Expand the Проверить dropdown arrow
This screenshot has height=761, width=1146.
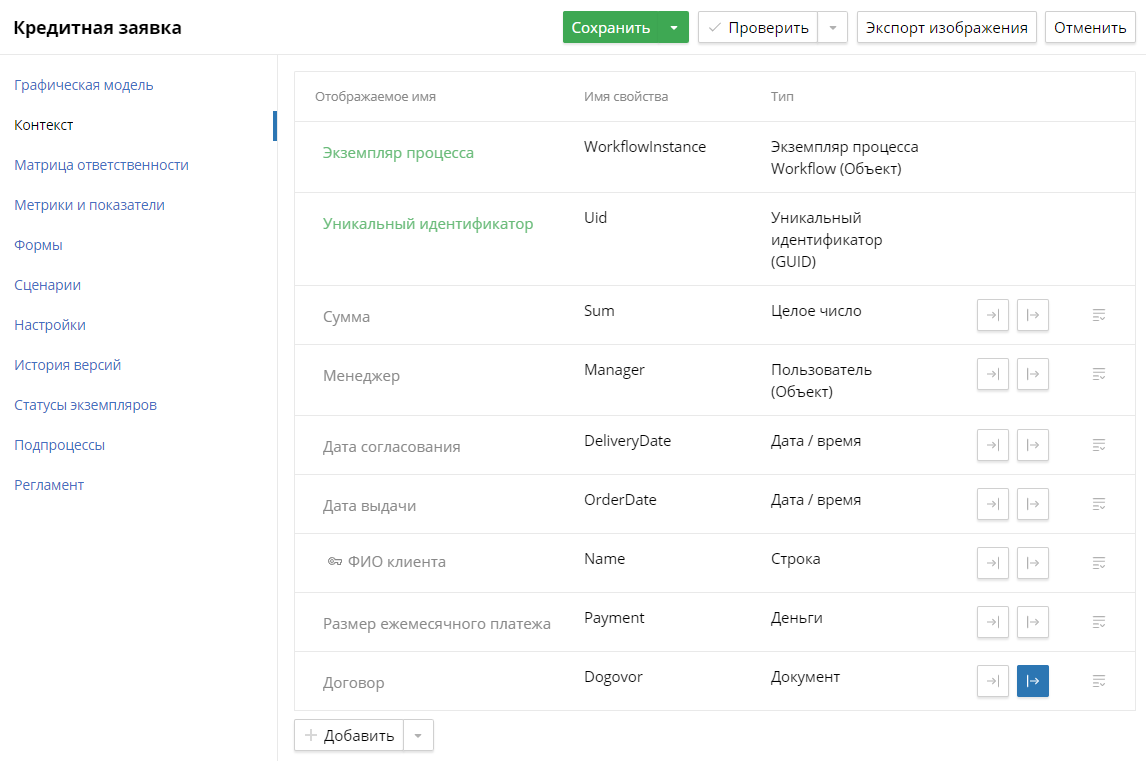tap(832, 28)
